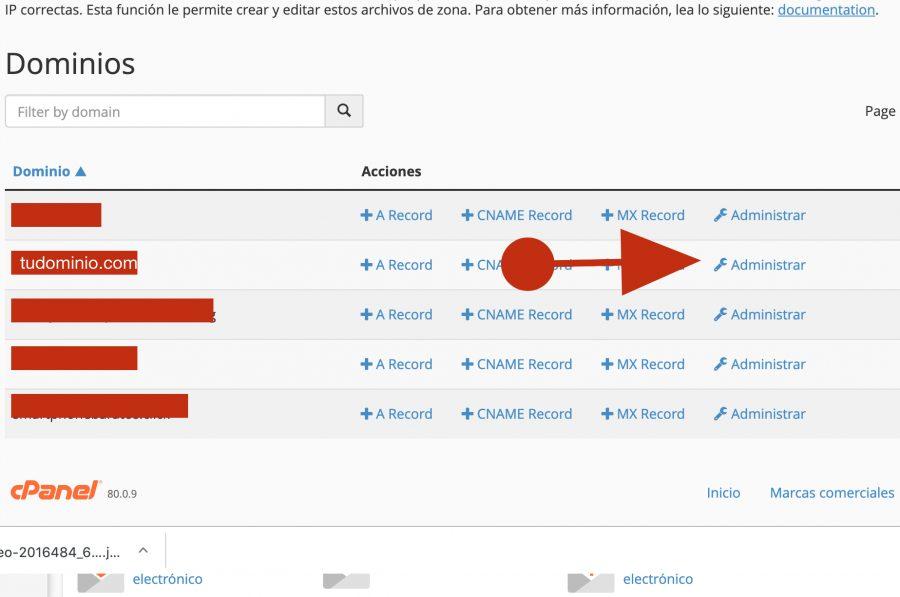This screenshot has height=597, width=900.
Task: Add A Record for the last domain
Action: pyautogui.click(x=396, y=414)
